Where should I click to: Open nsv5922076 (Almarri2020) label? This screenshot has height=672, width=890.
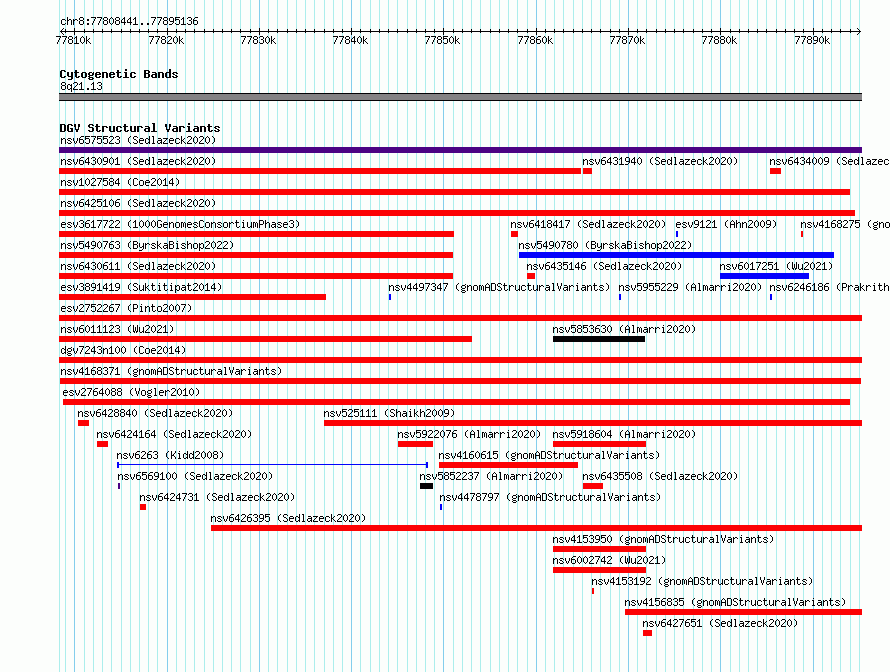tap(469, 434)
